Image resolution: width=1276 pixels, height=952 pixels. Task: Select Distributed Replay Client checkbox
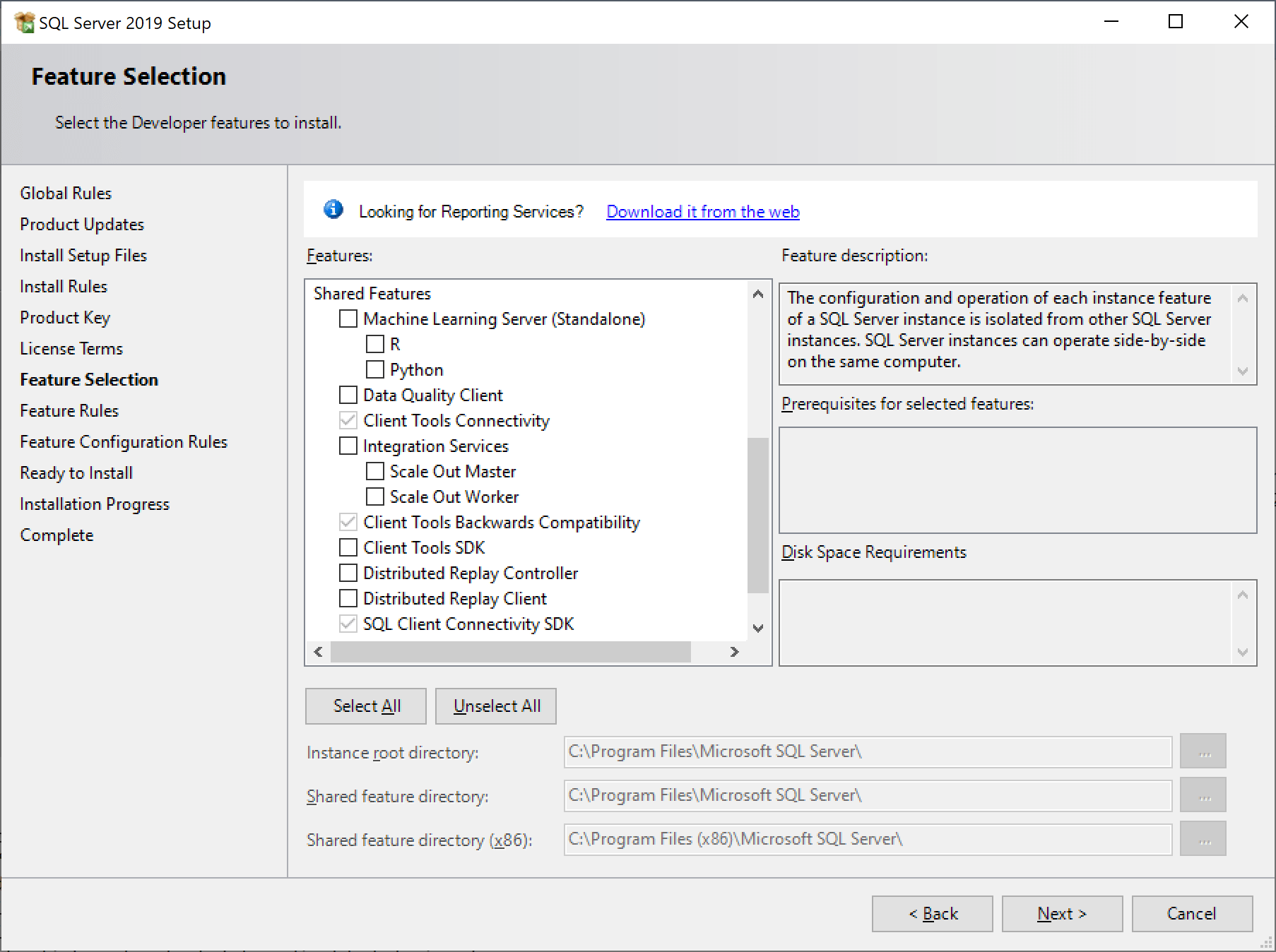(348, 599)
